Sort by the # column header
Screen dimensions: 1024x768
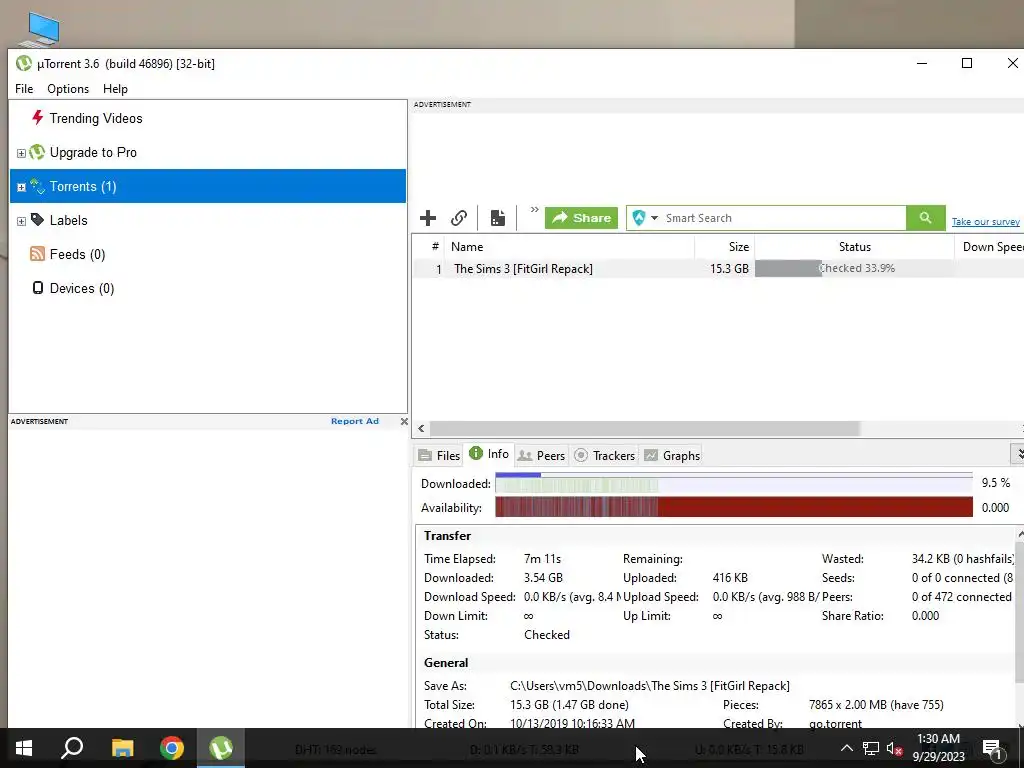coord(434,247)
